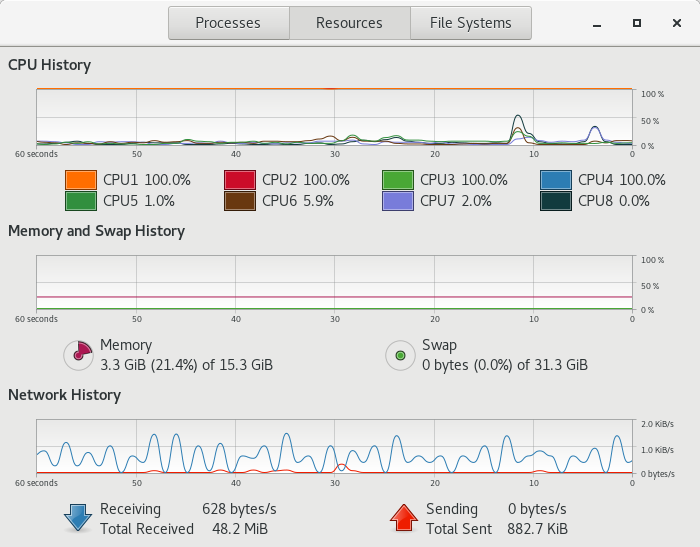Open the File Systems tab

tap(471, 23)
